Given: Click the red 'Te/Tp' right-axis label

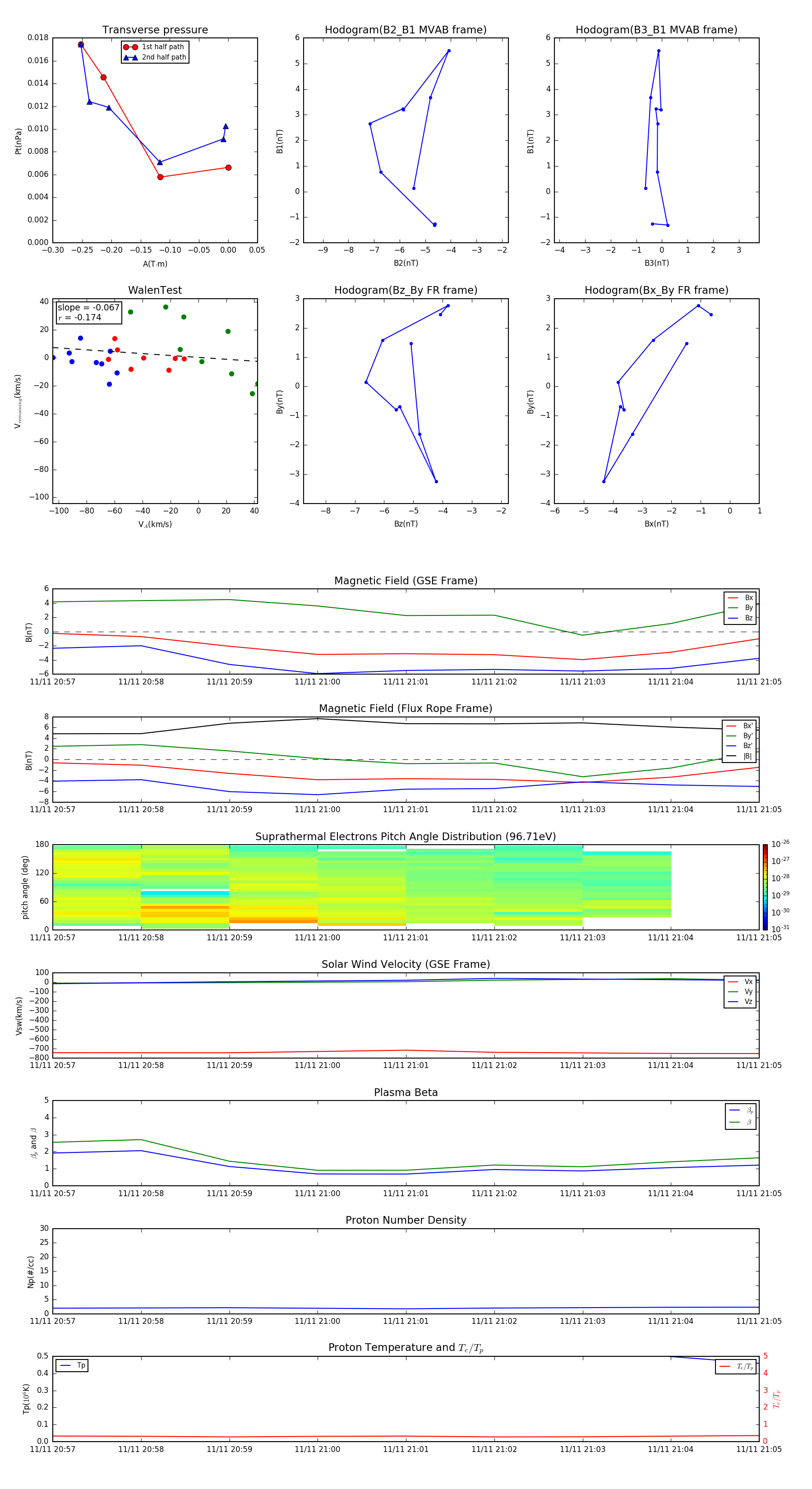Looking at the screenshot, I should 776,1399.
